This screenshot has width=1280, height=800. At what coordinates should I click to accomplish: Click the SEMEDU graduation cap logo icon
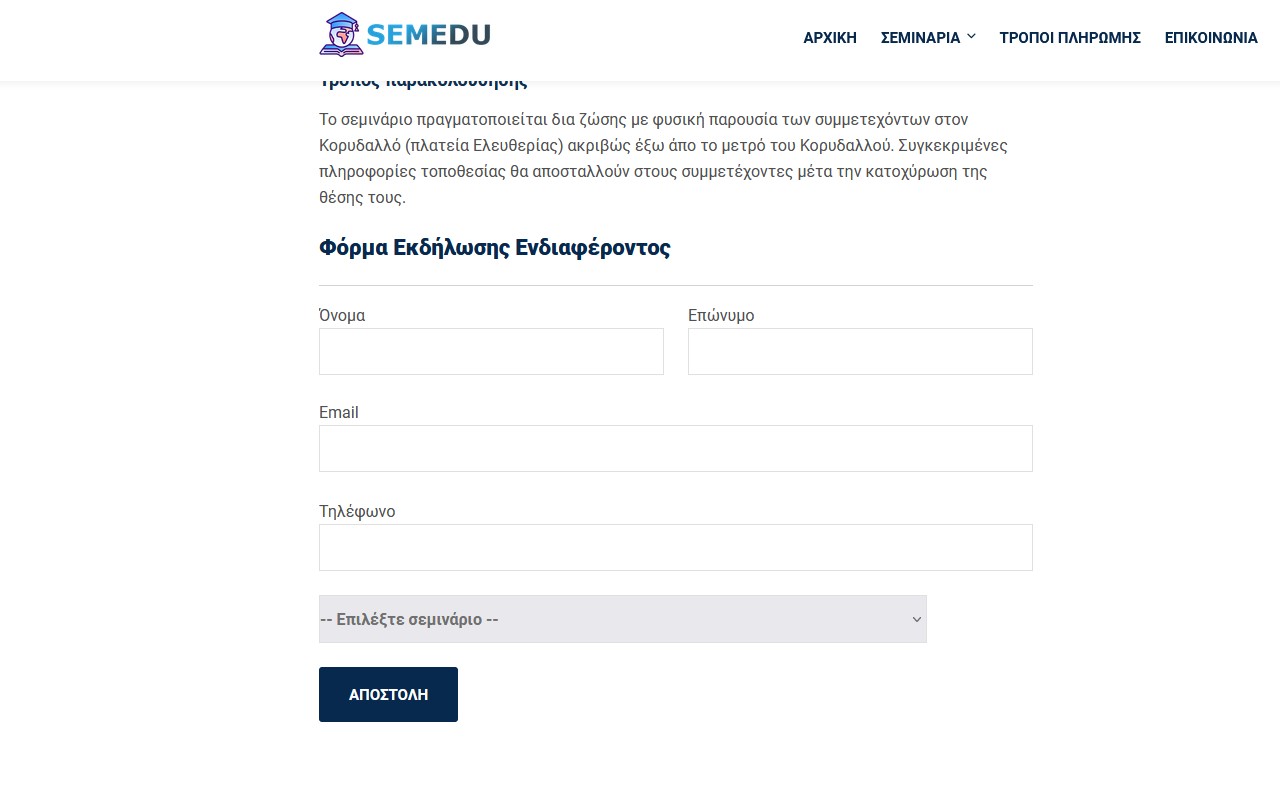[341, 35]
